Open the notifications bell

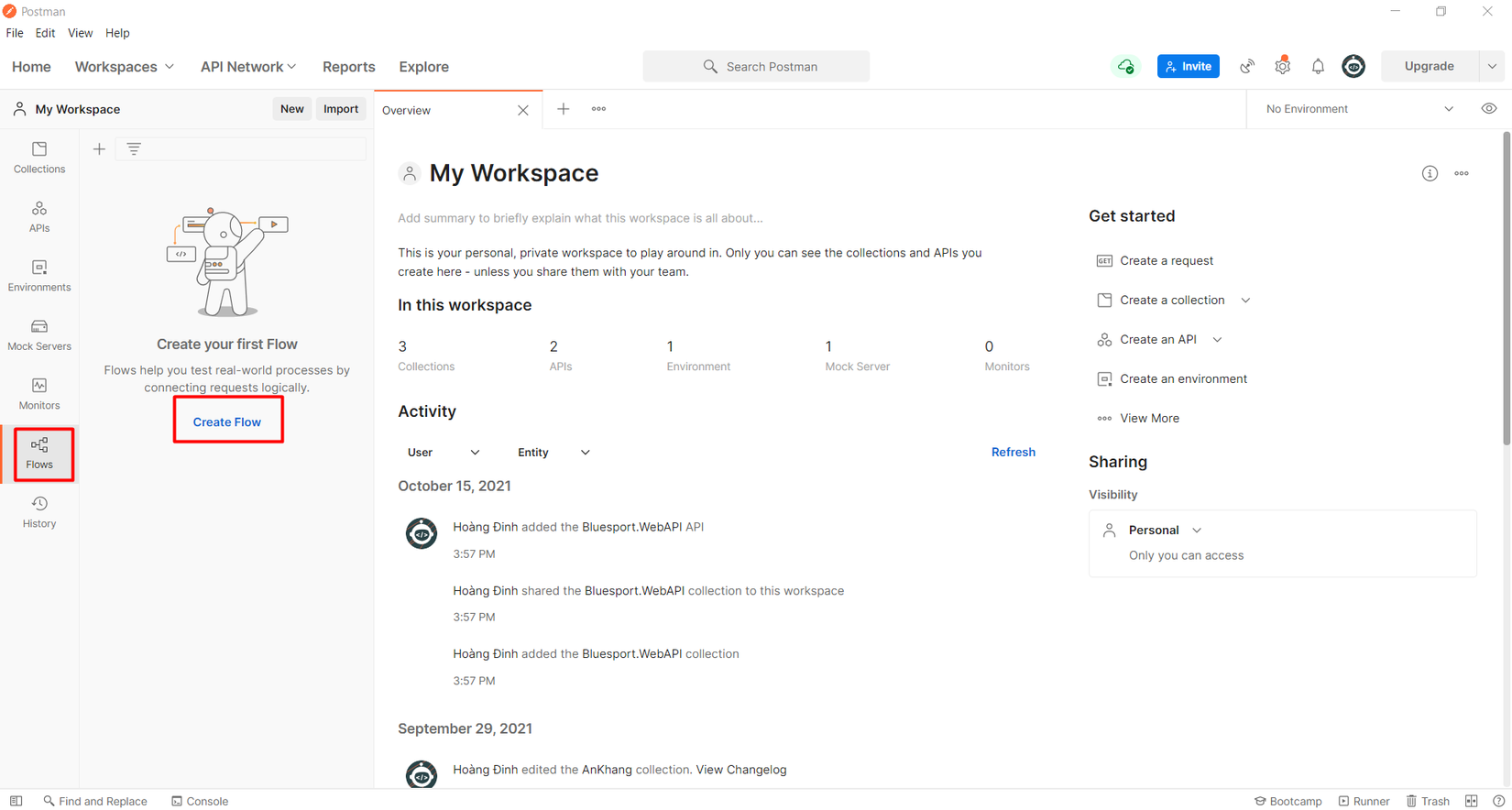(1318, 66)
